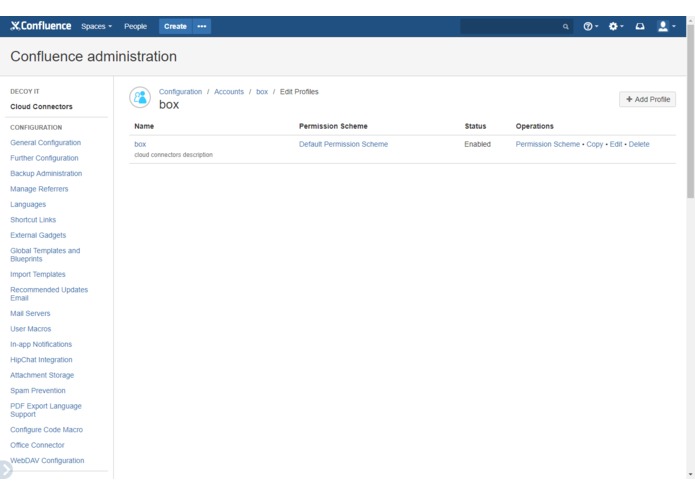Image resolution: width=695 pixels, height=494 pixels.
Task: Open the help question mark menu
Action: click(x=590, y=27)
